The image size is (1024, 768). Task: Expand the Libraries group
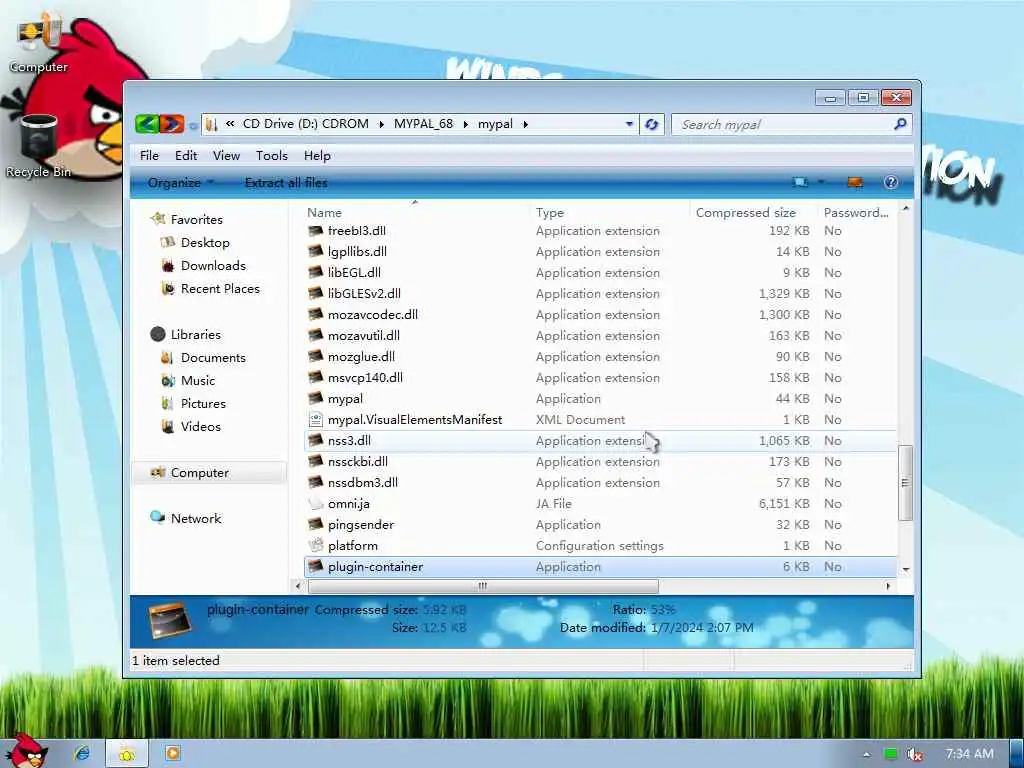(x=195, y=334)
